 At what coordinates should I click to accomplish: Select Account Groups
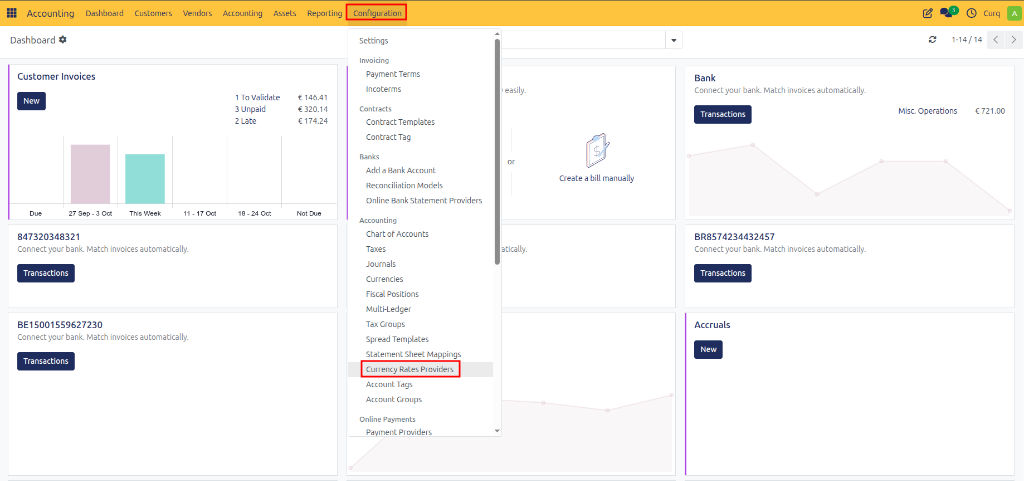[394, 399]
